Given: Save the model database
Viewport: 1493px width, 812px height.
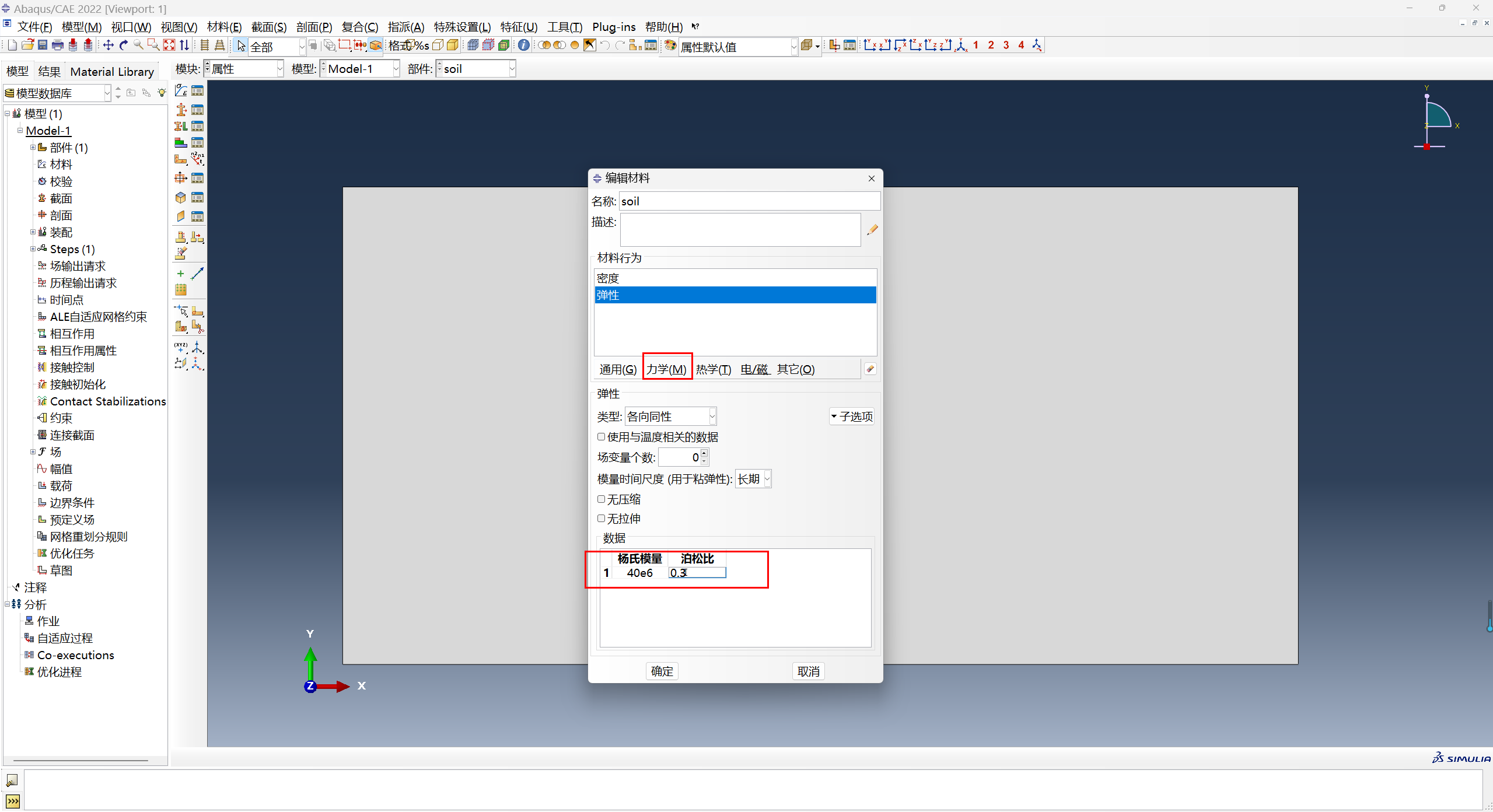Looking at the screenshot, I should pyautogui.click(x=43, y=45).
